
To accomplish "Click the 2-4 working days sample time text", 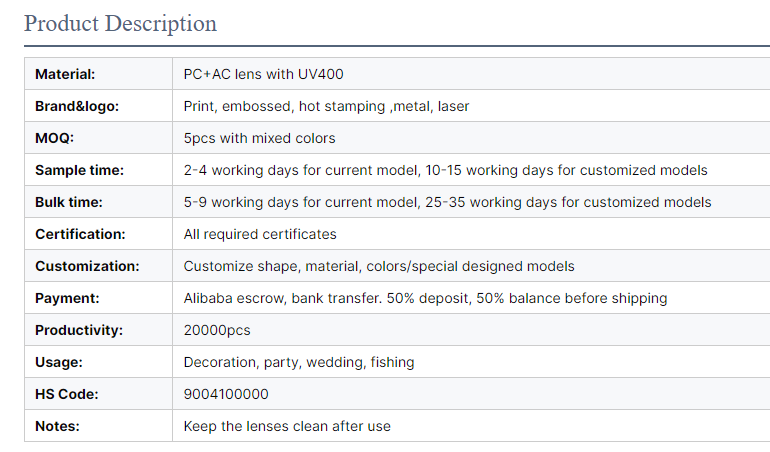I will click(445, 170).
